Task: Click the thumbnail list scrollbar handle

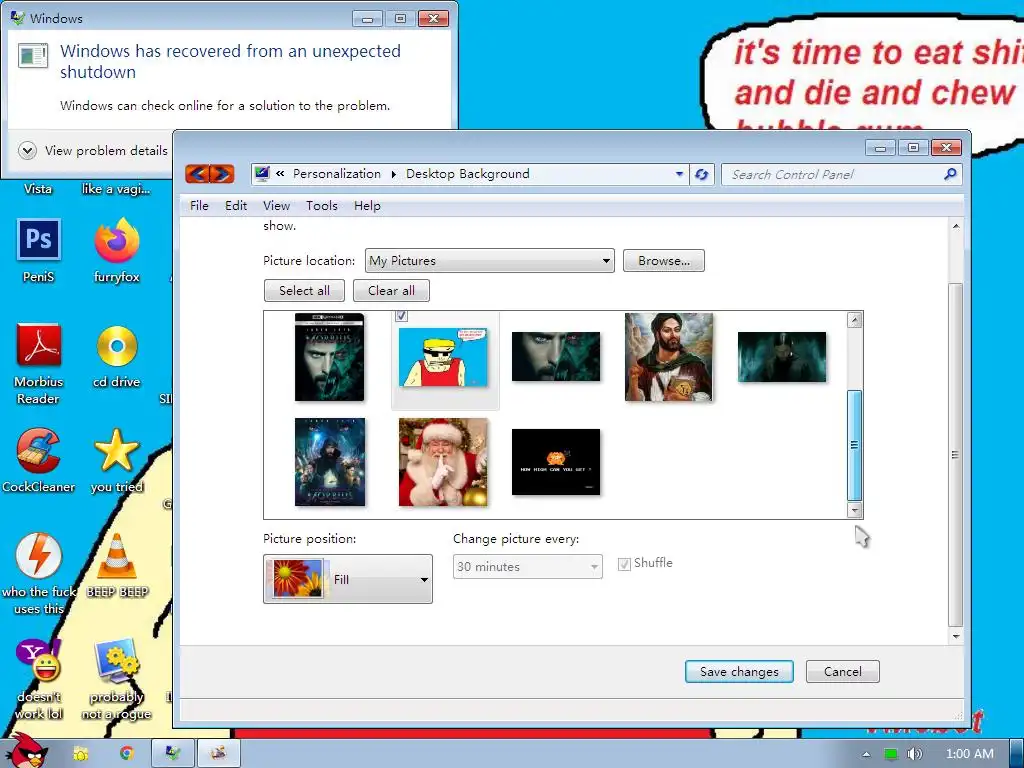Action: (x=854, y=445)
